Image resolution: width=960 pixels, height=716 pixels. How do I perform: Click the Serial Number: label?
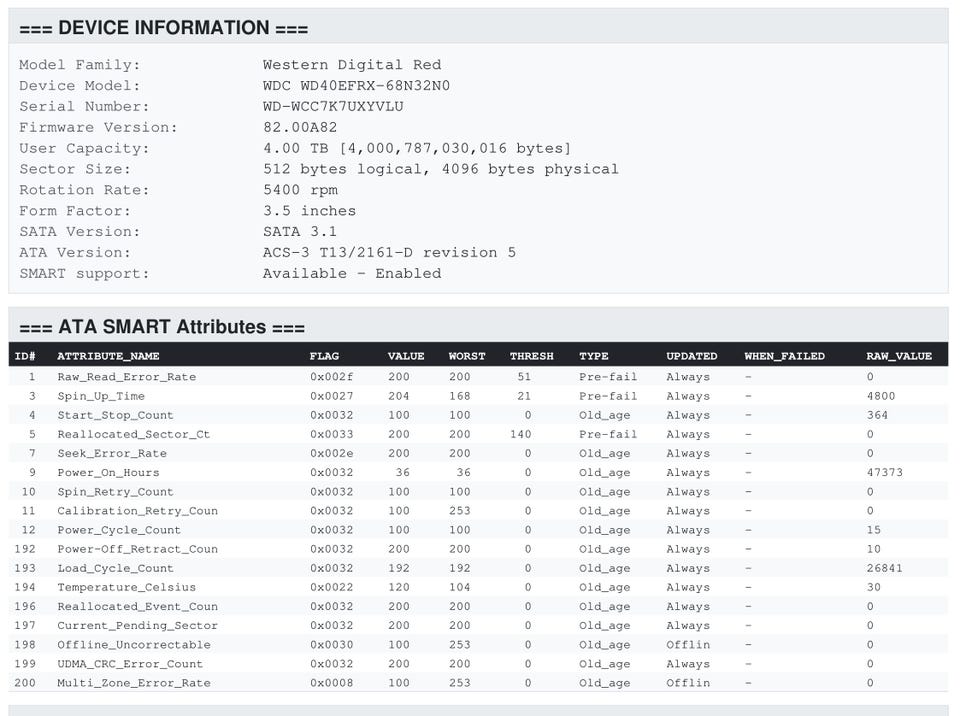[84, 107]
